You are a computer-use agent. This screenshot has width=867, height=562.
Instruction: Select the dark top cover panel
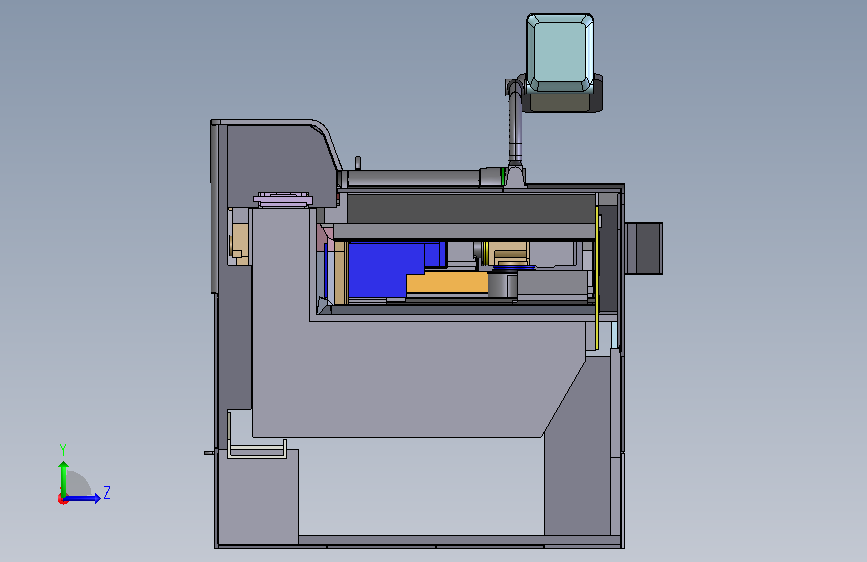(x=470, y=209)
